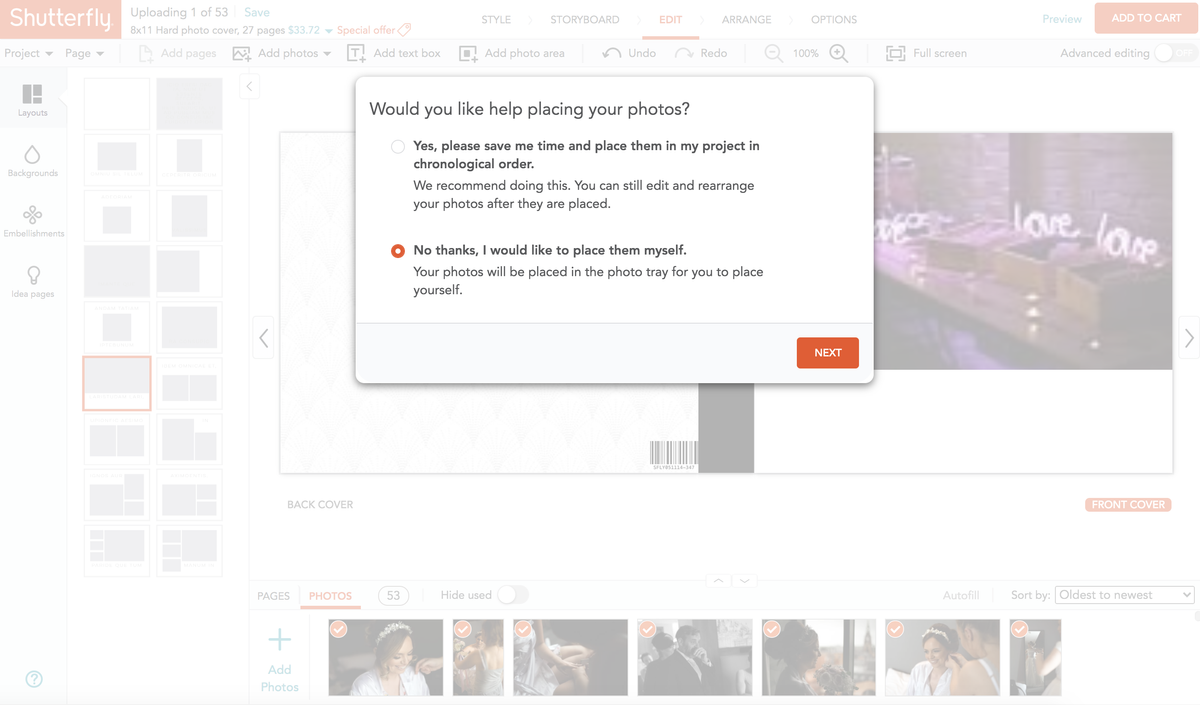Enable the Hide used switch
The width and height of the screenshot is (1200, 705).
(513, 594)
